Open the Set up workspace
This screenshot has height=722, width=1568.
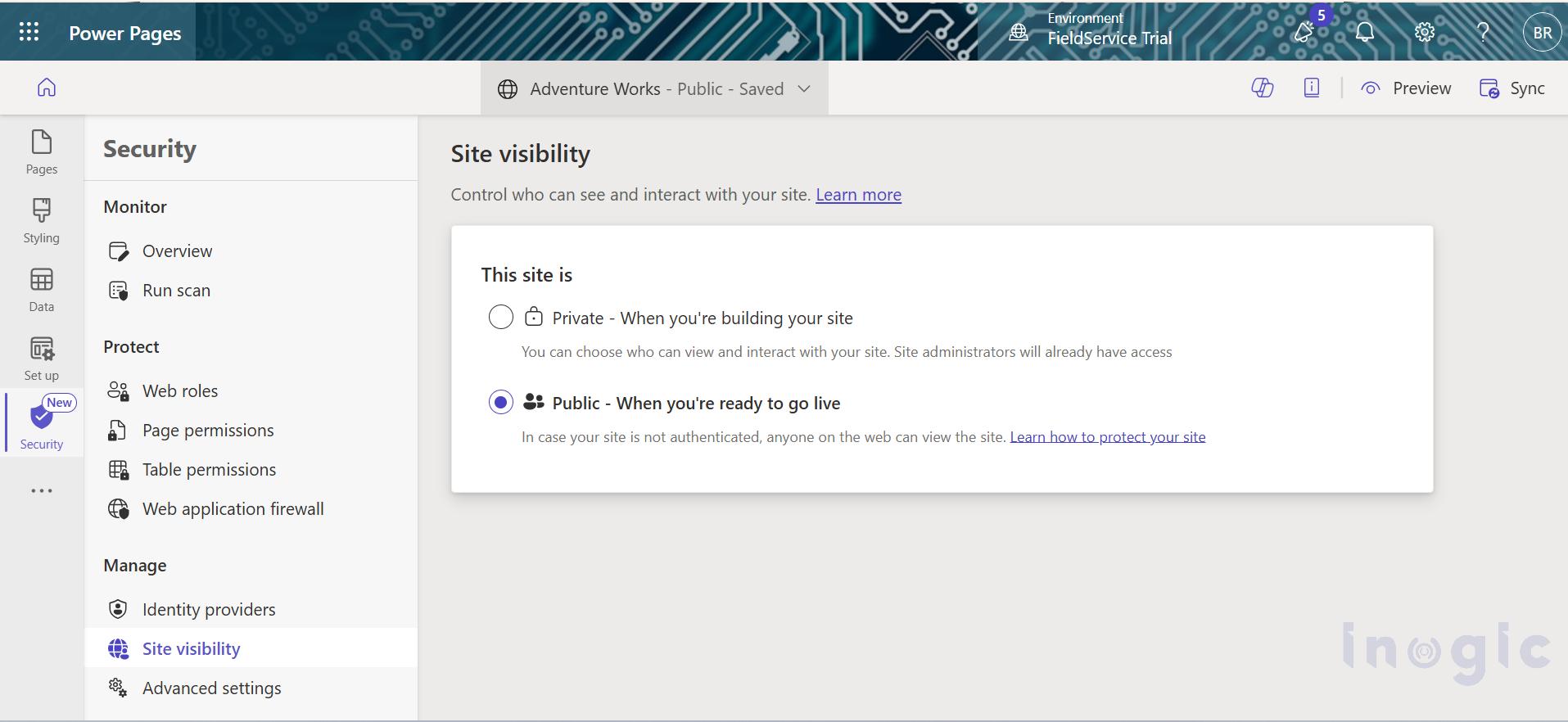[42, 359]
